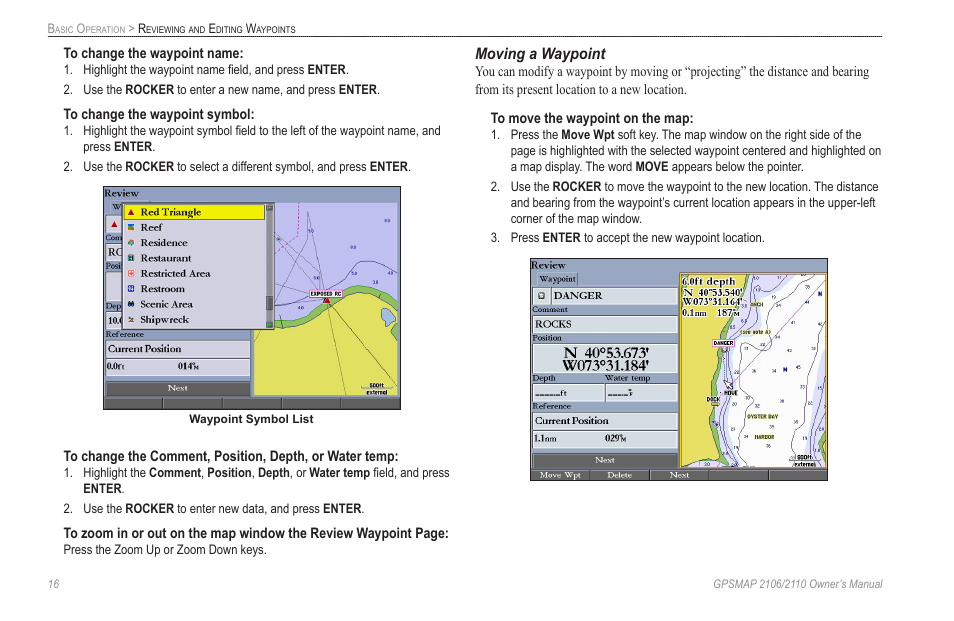Click Basic Operation in the header breadcrumb
Viewport: 954px width, 621px height.
click(86, 29)
